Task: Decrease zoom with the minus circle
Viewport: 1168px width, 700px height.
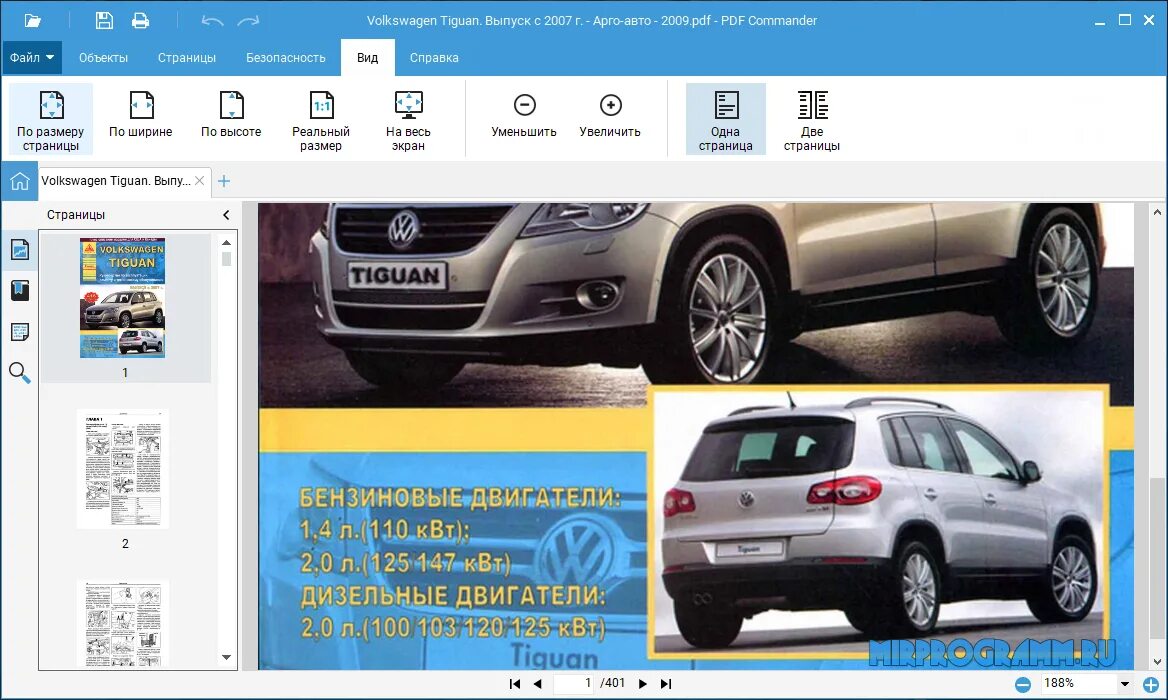Action: click(x=1023, y=684)
